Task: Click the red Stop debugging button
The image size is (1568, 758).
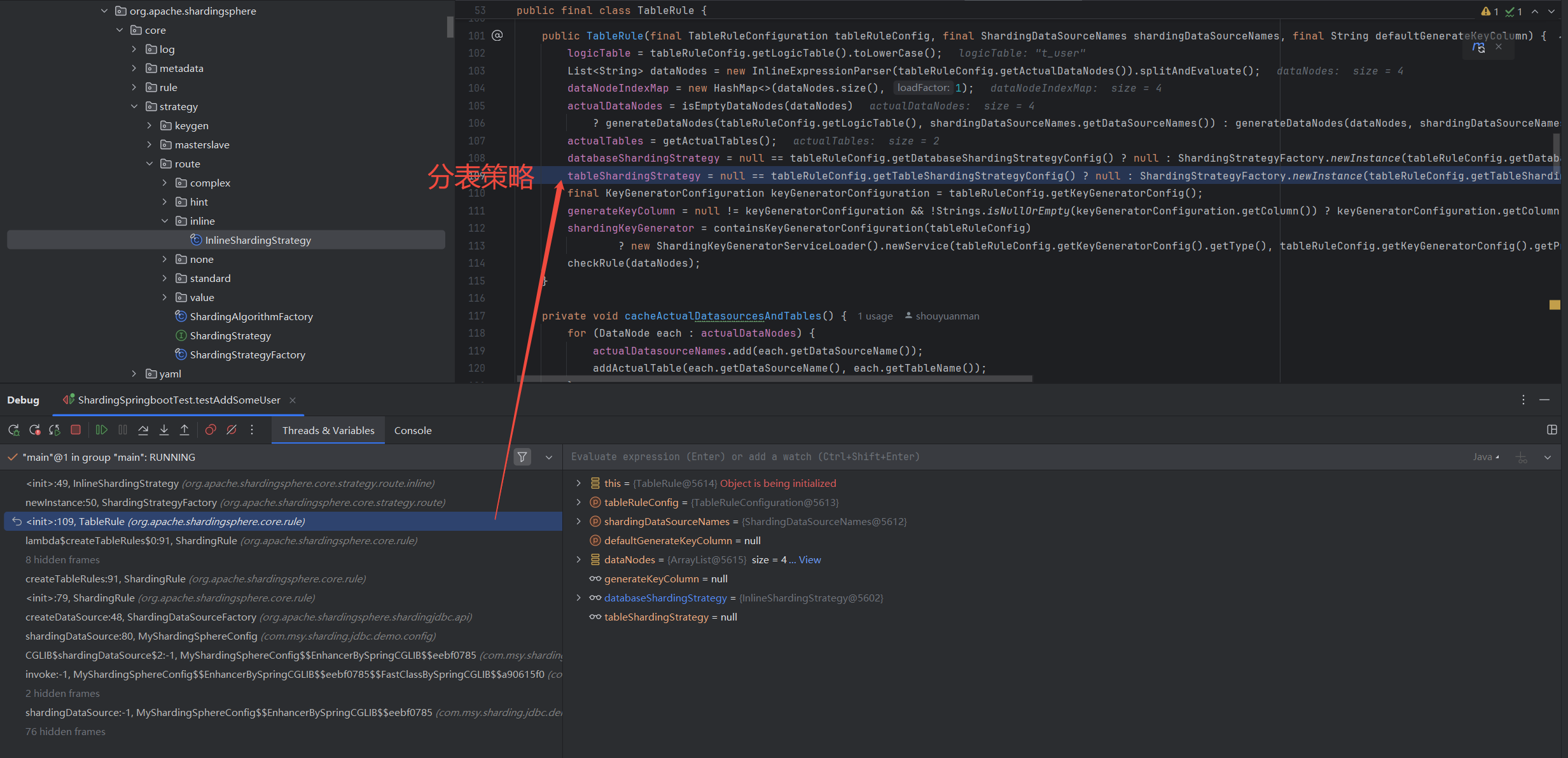Action: pos(76,430)
